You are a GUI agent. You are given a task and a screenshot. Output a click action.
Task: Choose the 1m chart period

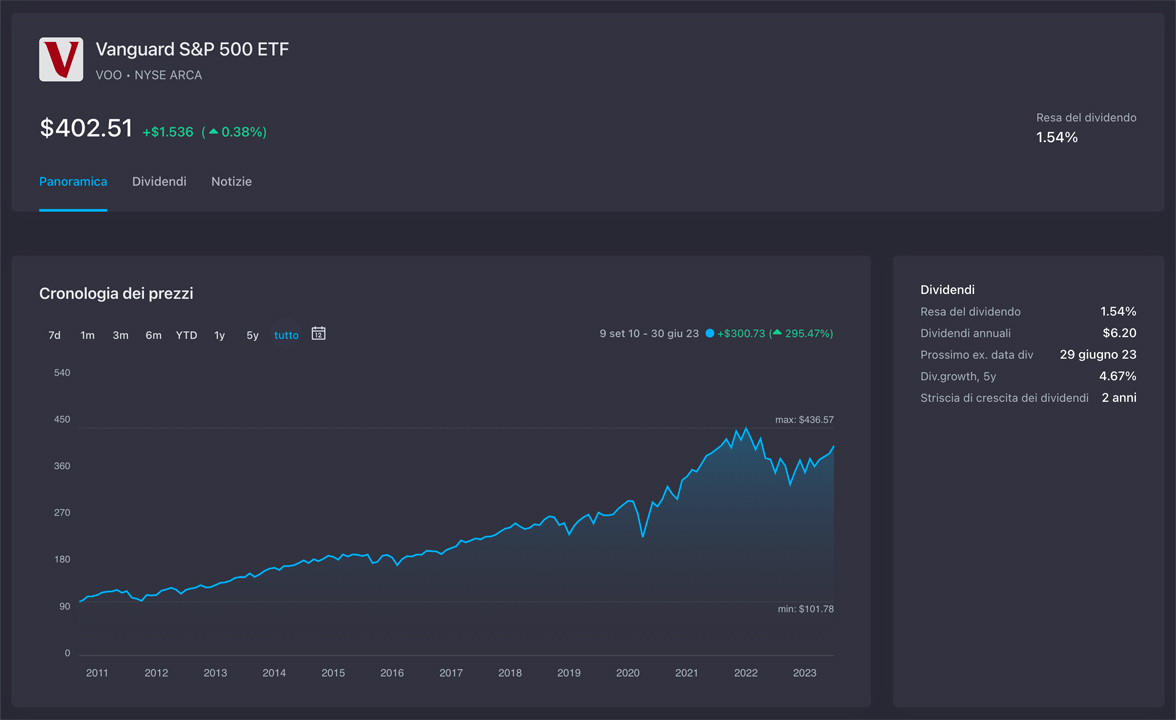click(88, 335)
